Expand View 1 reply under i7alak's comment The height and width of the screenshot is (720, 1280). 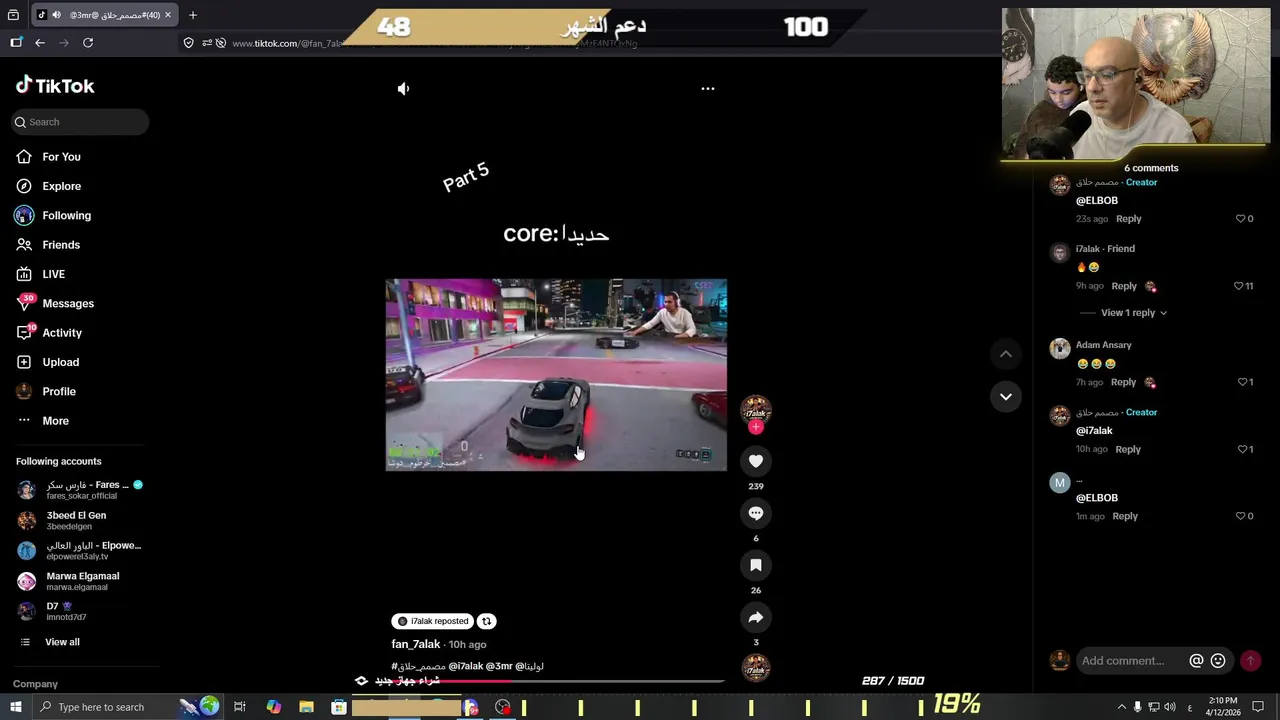click(x=1134, y=313)
